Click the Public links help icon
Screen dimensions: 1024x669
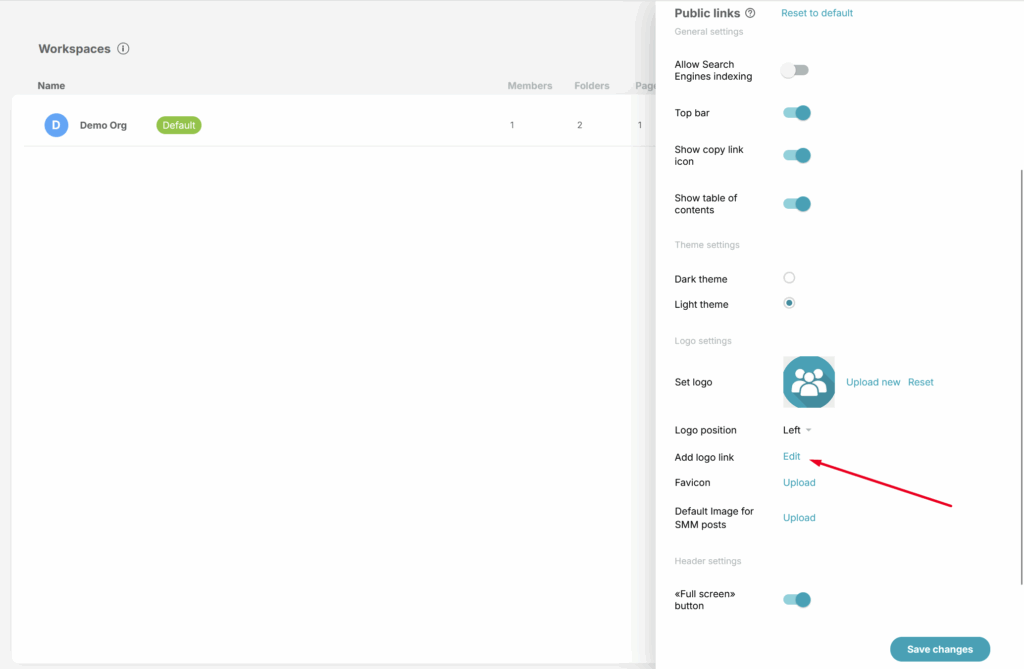pyautogui.click(x=751, y=13)
